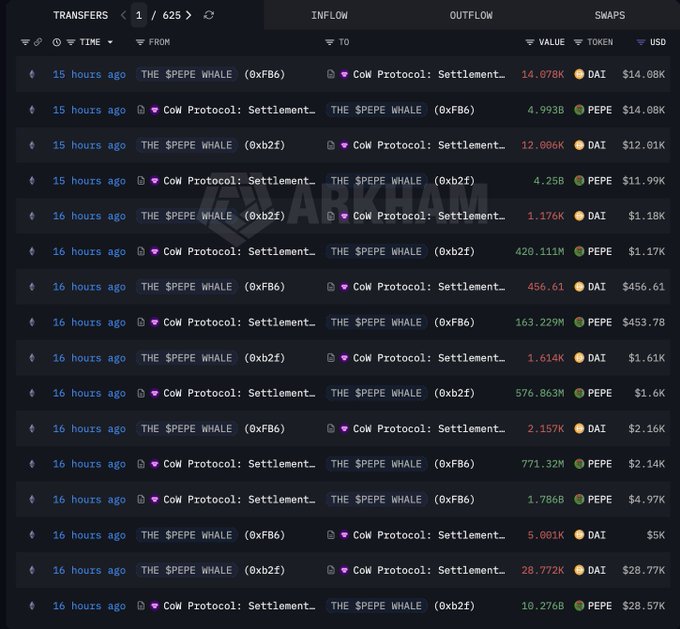Go to next transfers page arrow
The width and height of the screenshot is (680, 629).
tap(188, 15)
